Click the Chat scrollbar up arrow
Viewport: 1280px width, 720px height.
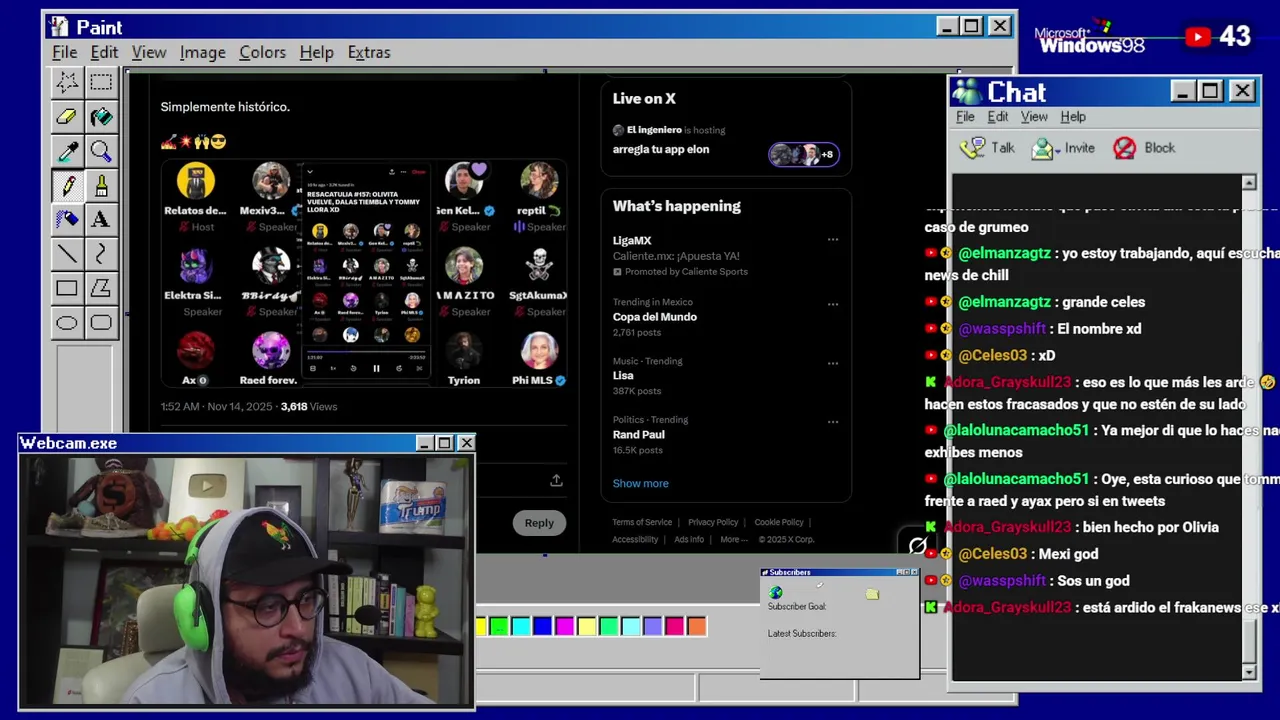pyautogui.click(x=1248, y=183)
